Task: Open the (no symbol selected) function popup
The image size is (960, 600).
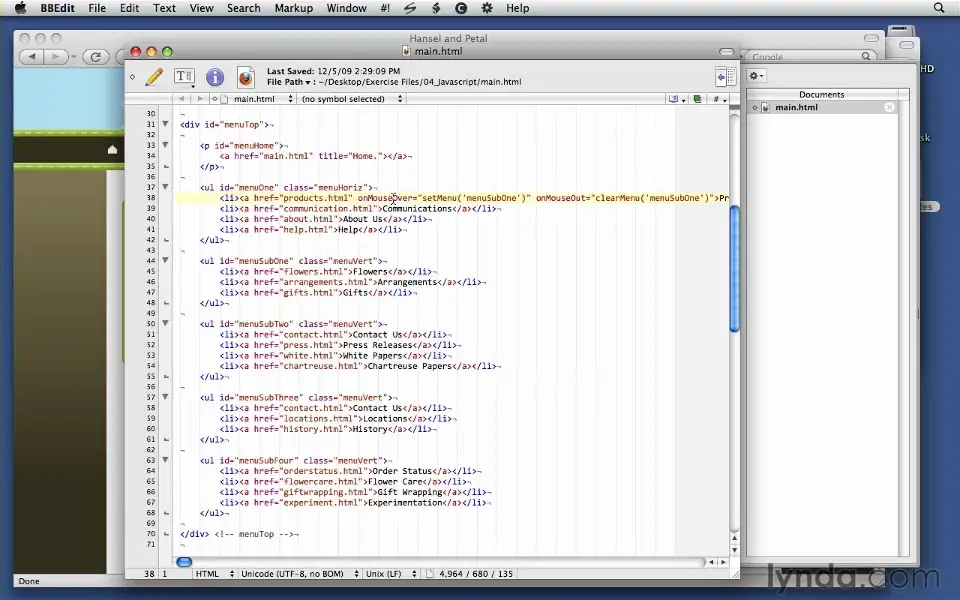Action: click(x=351, y=99)
